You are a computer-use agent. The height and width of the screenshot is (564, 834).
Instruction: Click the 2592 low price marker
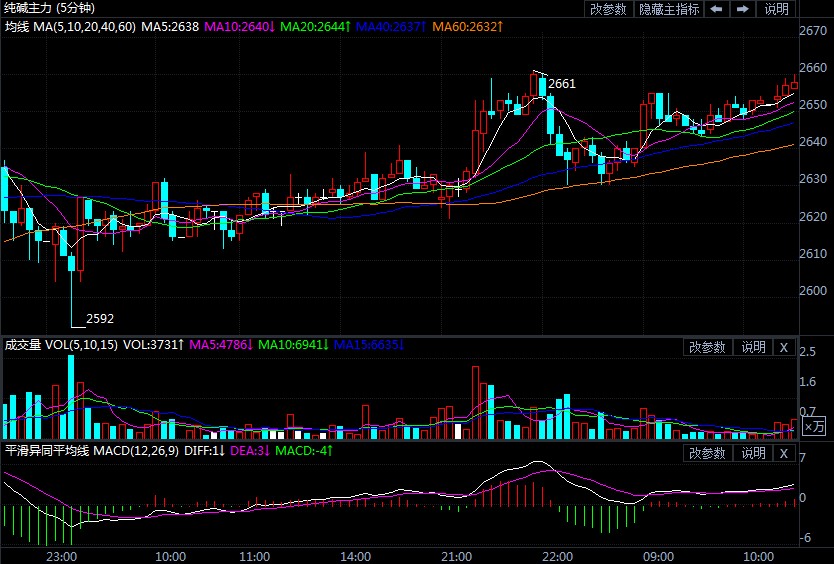(100, 319)
